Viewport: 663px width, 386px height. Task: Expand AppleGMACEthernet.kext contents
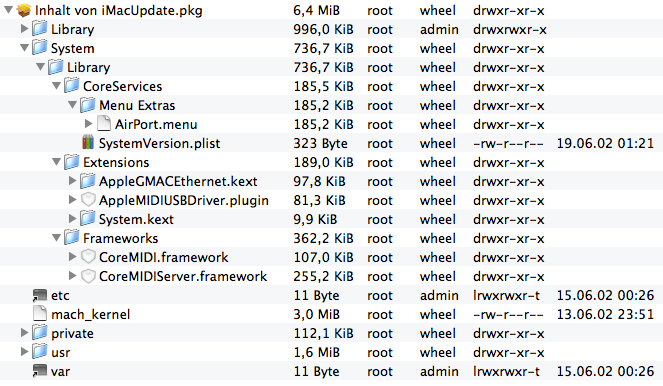pos(72,181)
